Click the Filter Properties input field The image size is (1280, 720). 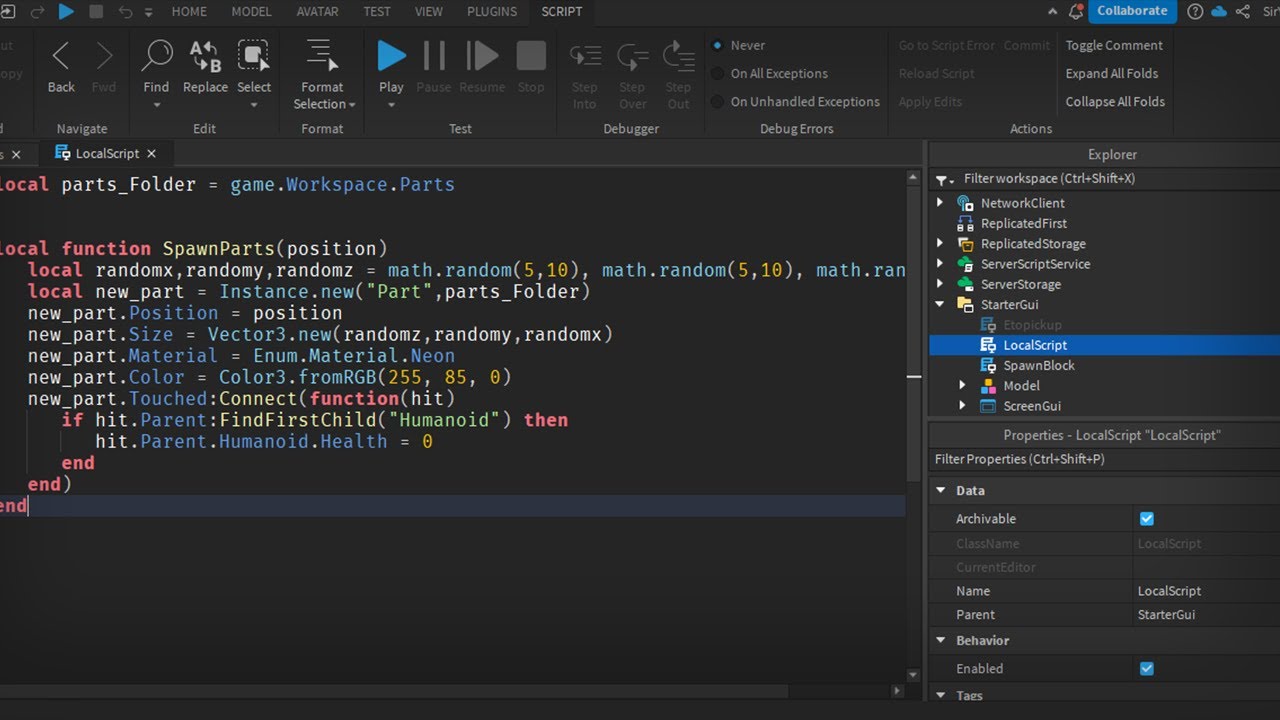(1104, 459)
